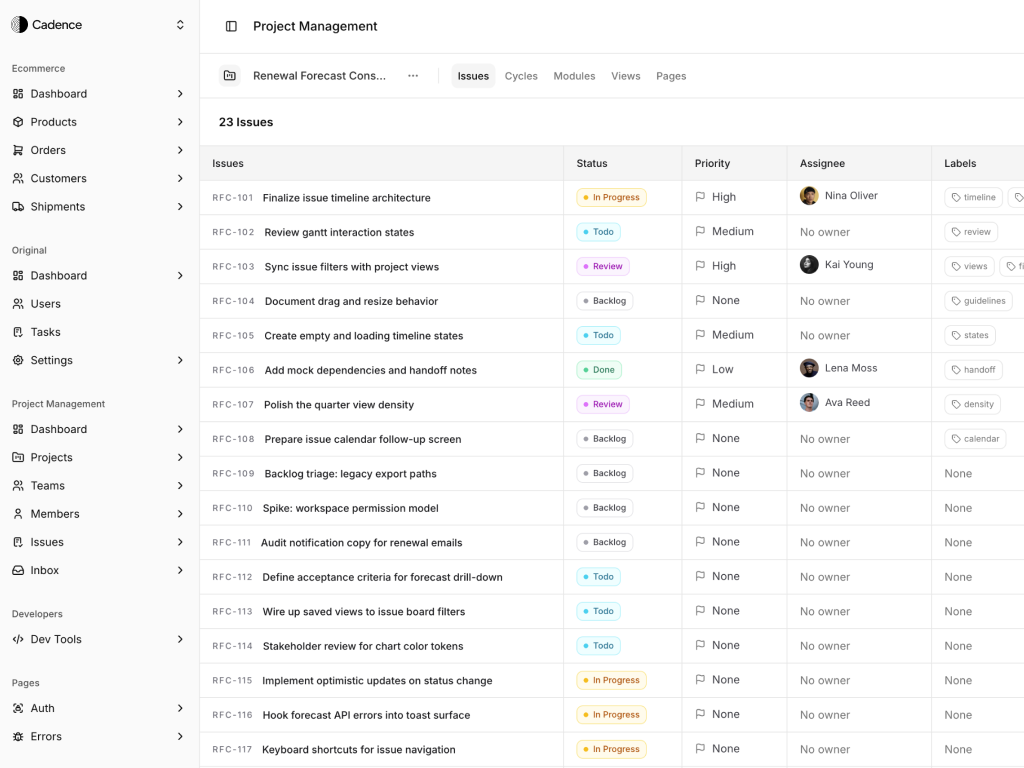This screenshot has width=1024, height=768.
Task: Click the guidelines label tag
Action: tap(978, 301)
